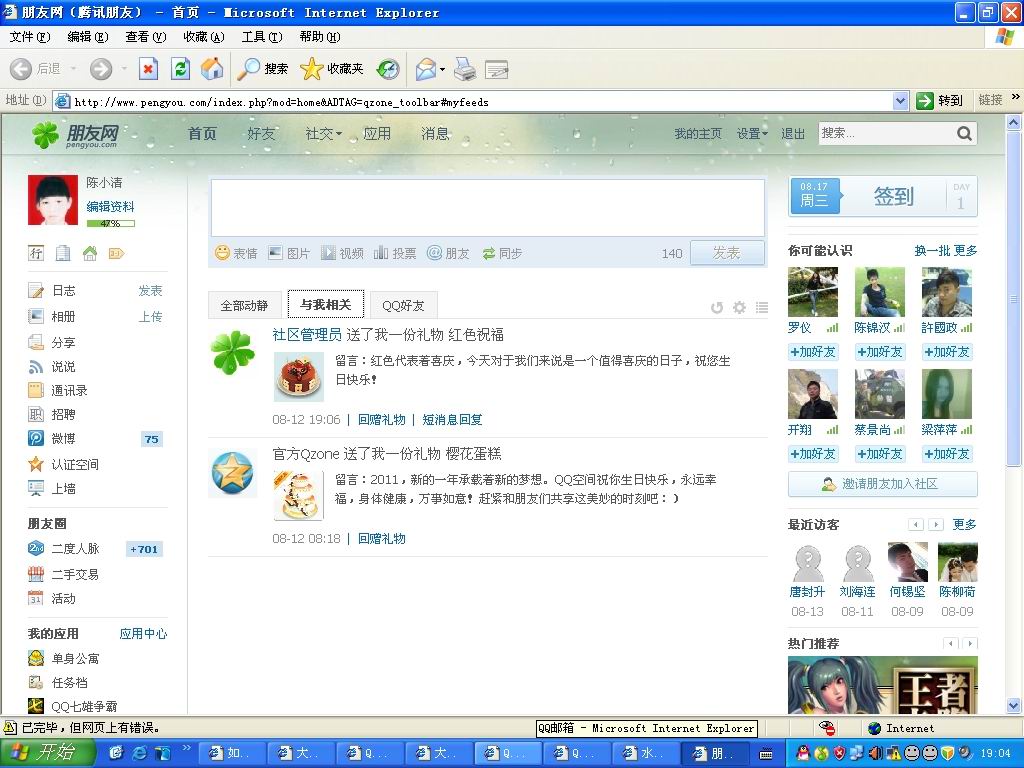Insert emoticon via 表情 icon
This screenshot has width=1024, height=768.
click(236, 253)
